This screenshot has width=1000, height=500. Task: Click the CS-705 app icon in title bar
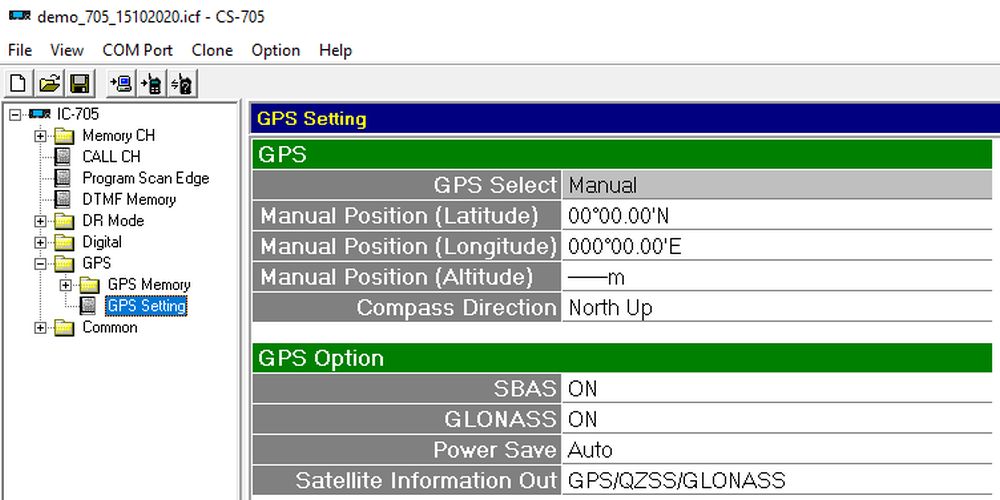tap(19, 16)
